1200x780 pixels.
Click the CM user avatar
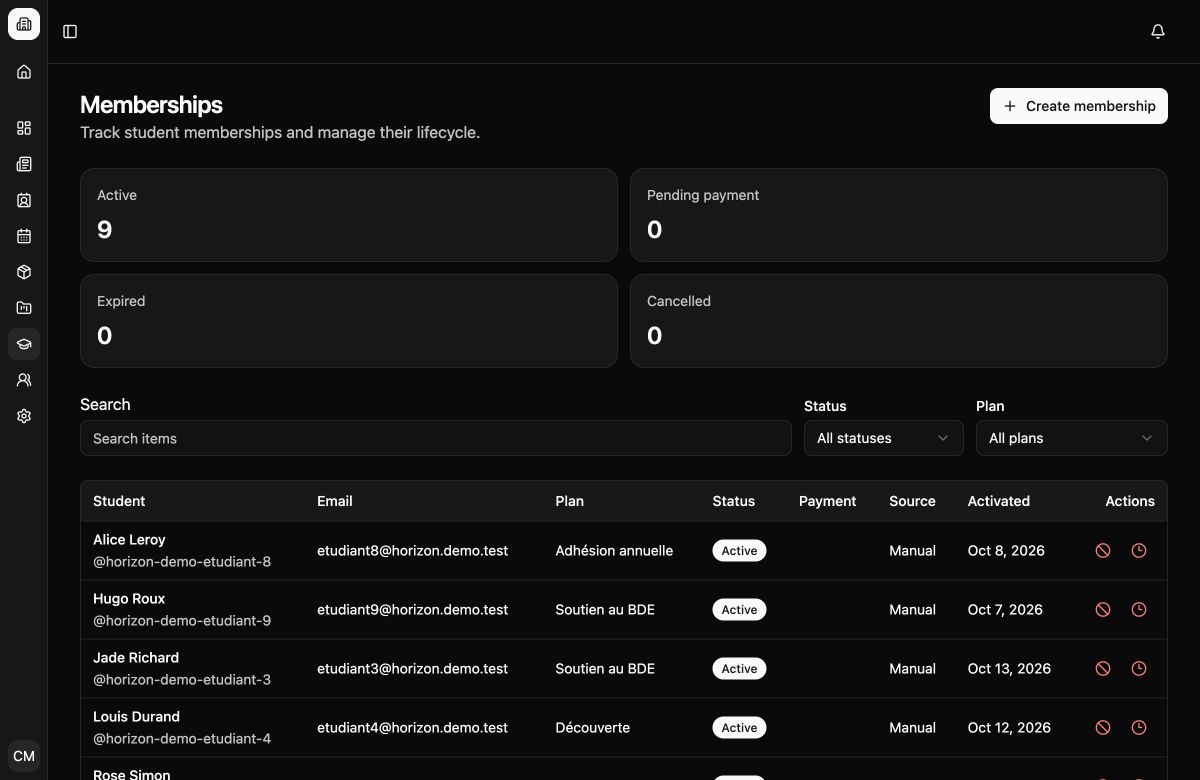click(x=24, y=756)
